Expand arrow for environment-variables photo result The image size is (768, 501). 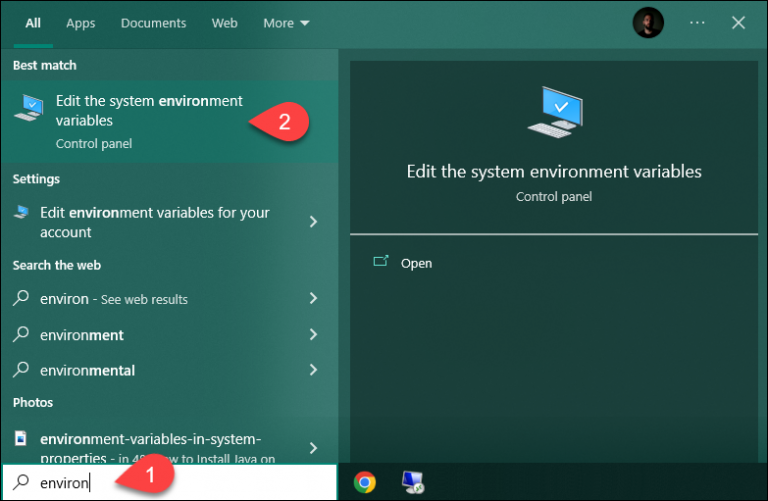313,448
